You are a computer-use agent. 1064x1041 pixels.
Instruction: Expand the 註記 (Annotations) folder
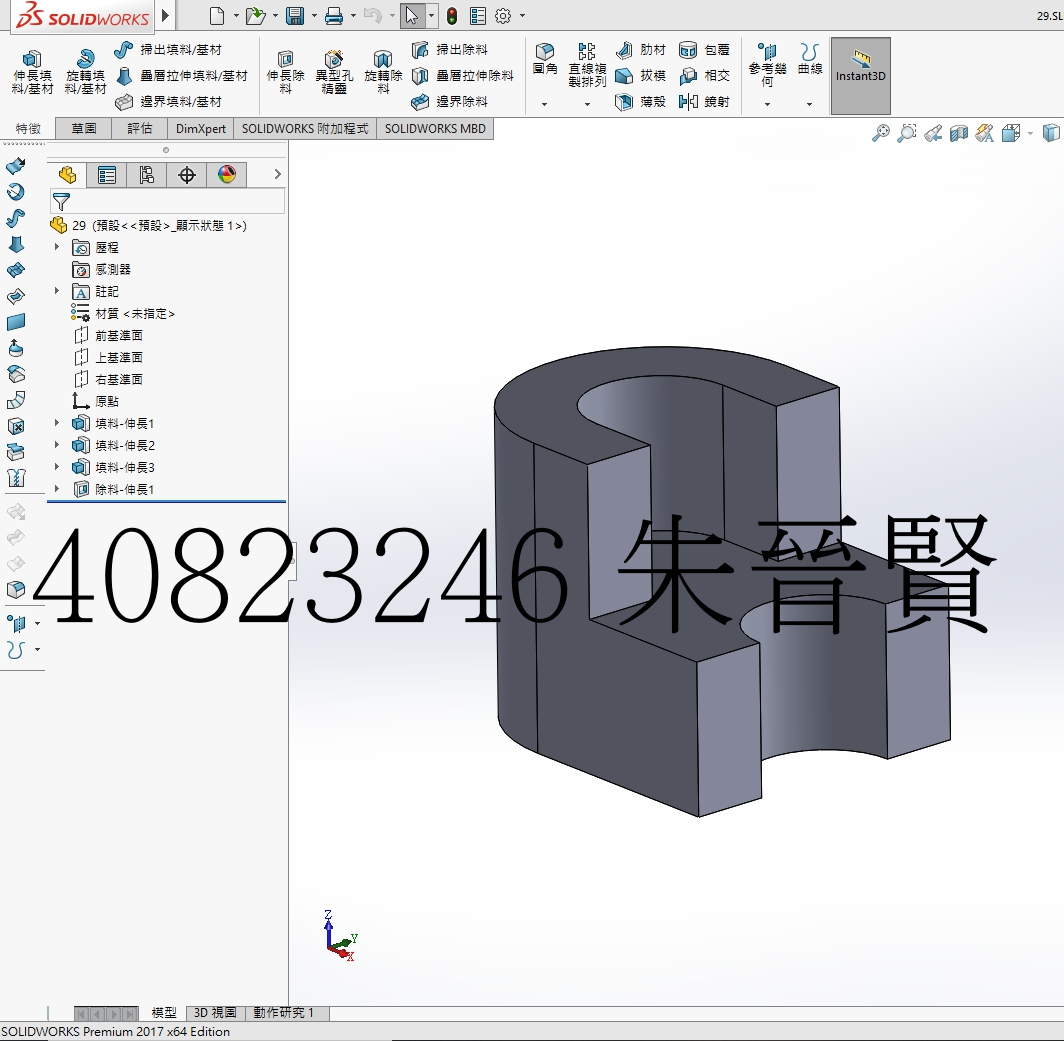(57, 291)
